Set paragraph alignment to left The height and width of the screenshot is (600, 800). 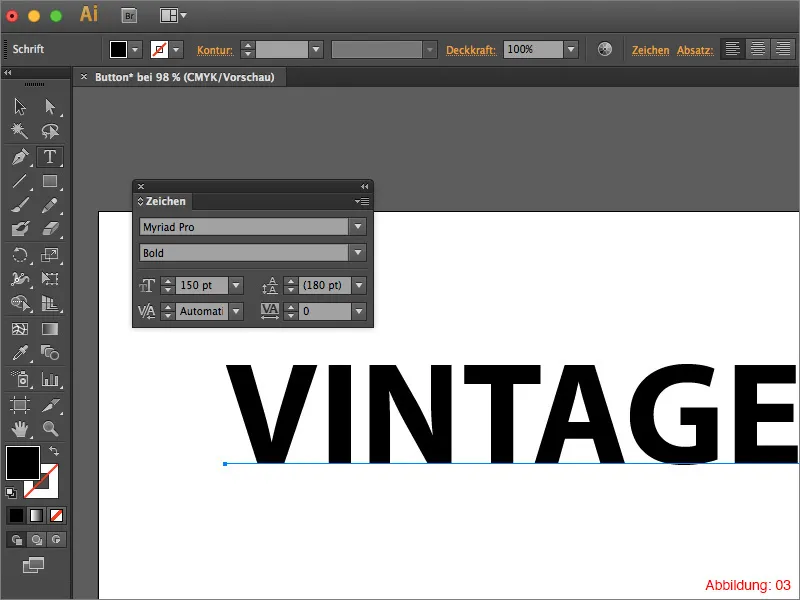(733, 49)
